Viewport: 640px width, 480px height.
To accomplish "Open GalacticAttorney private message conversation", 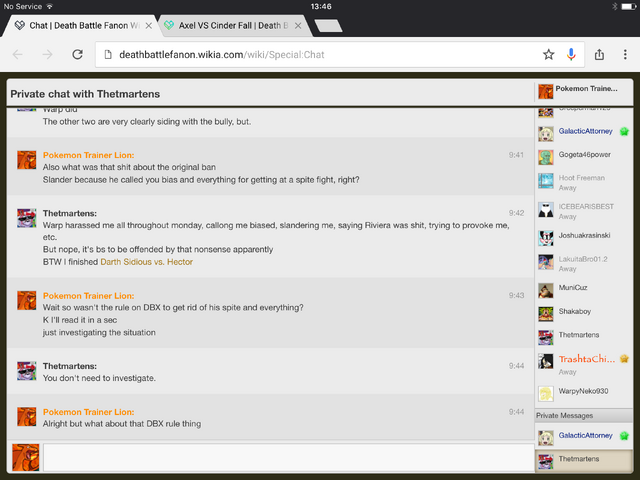I will click(x=584, y=436).
